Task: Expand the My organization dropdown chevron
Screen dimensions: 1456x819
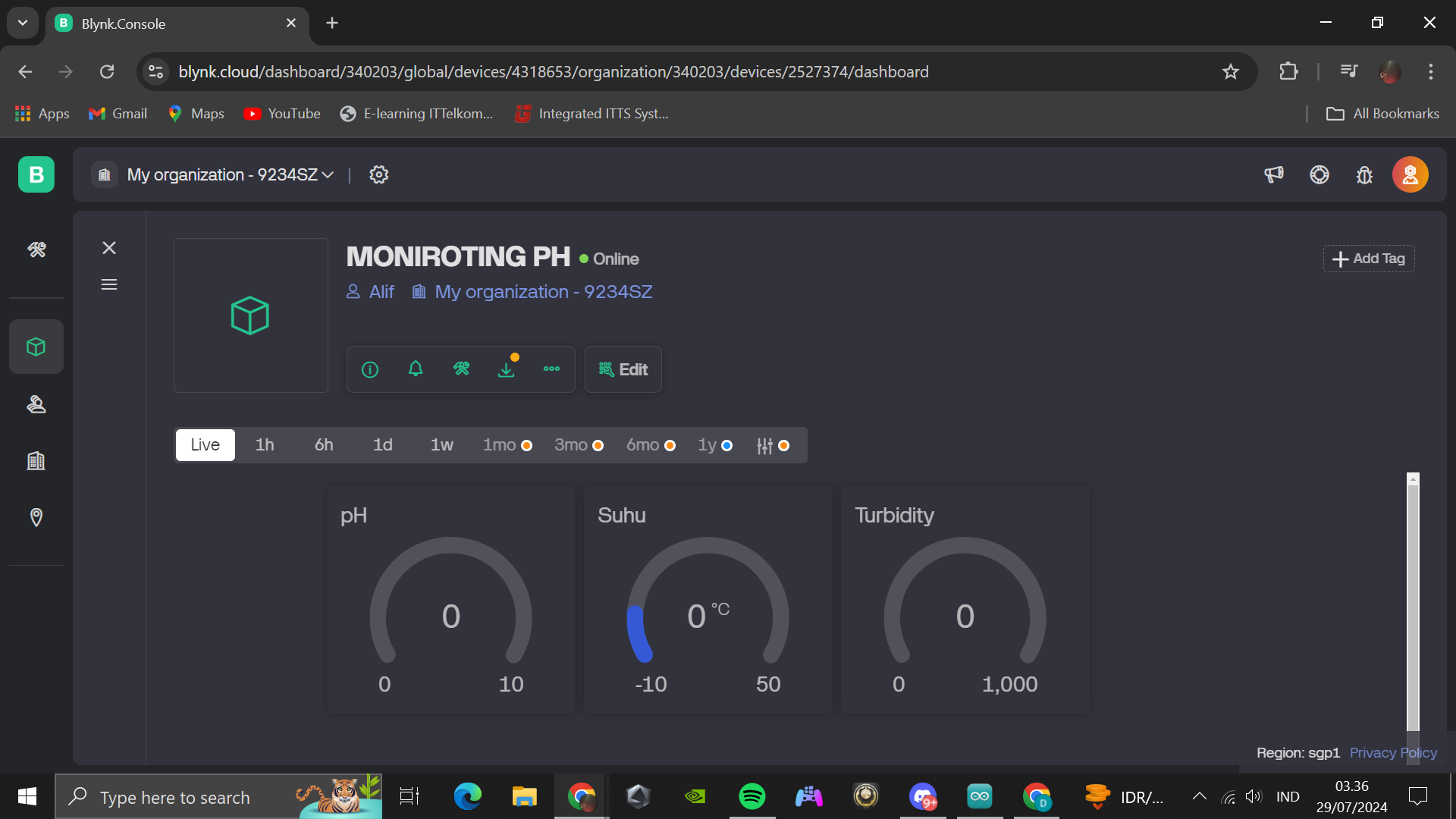Action: [x=328, y=174]
